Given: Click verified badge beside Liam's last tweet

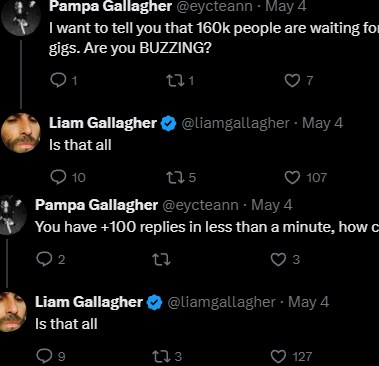Looking at the screenshot, I should (155, 302).
